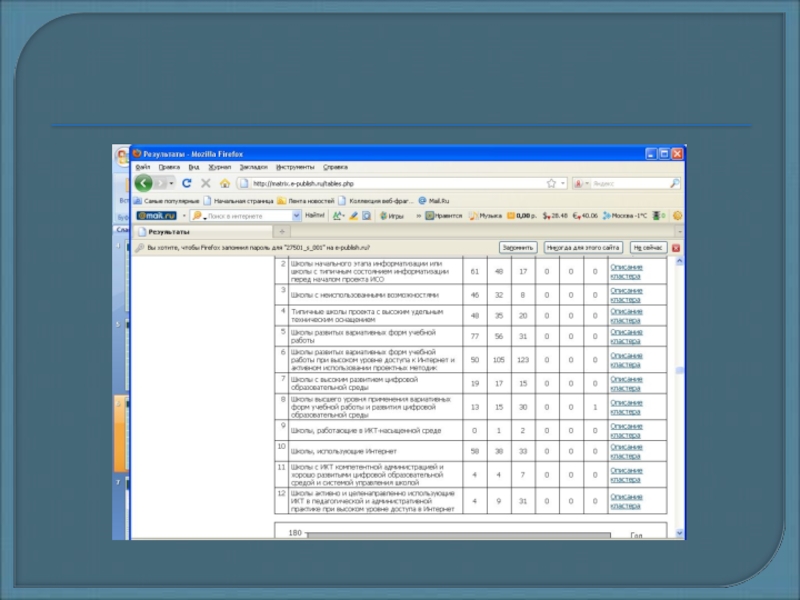800x600 pixels.
Task: Click the text 'Школы, использующие Интернет'
Action: click(x=343, y=452)
